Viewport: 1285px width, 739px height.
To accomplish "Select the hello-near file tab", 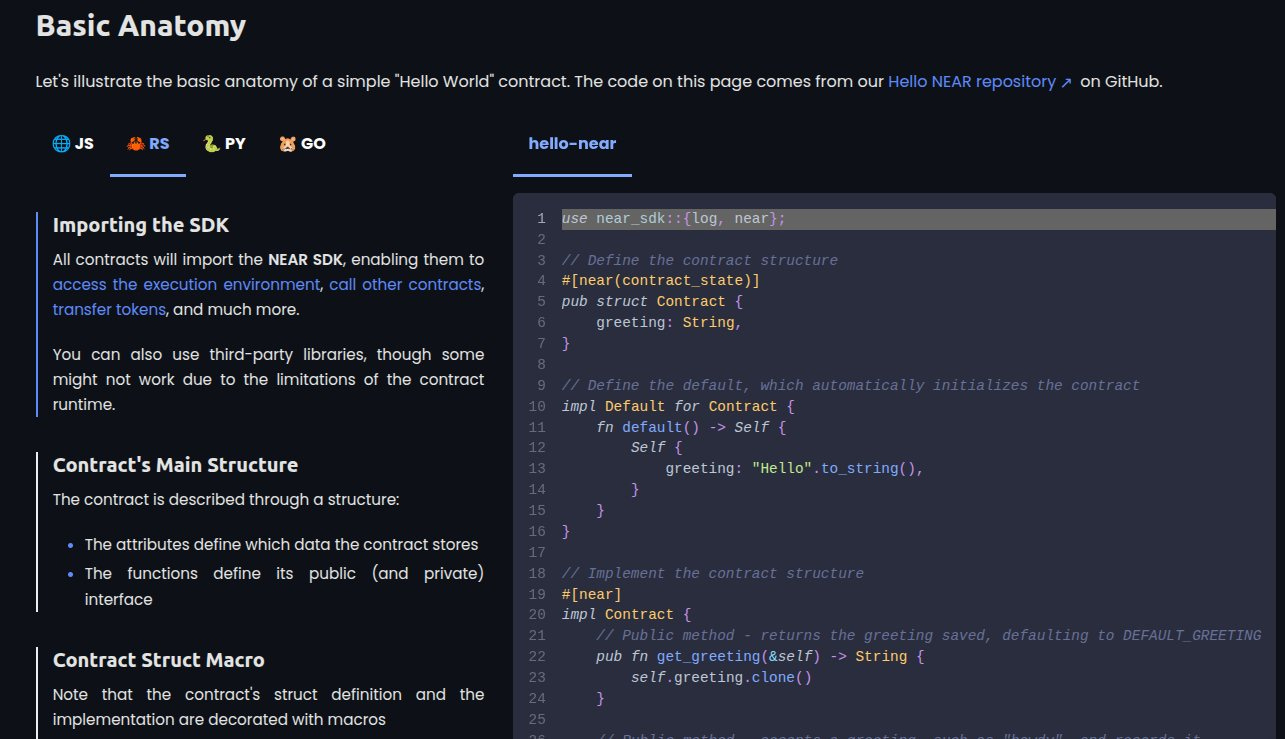I will 572,143.
